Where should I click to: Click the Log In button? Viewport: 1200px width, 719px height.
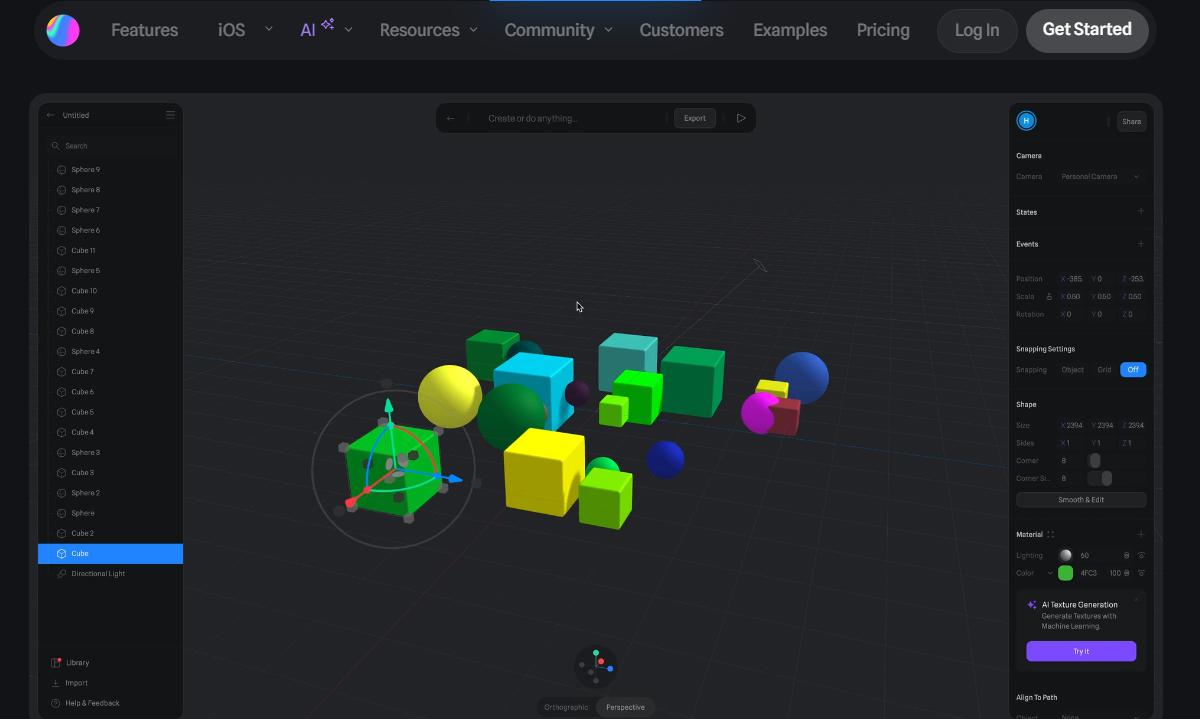pyautogui.click(x=977, y=30)
